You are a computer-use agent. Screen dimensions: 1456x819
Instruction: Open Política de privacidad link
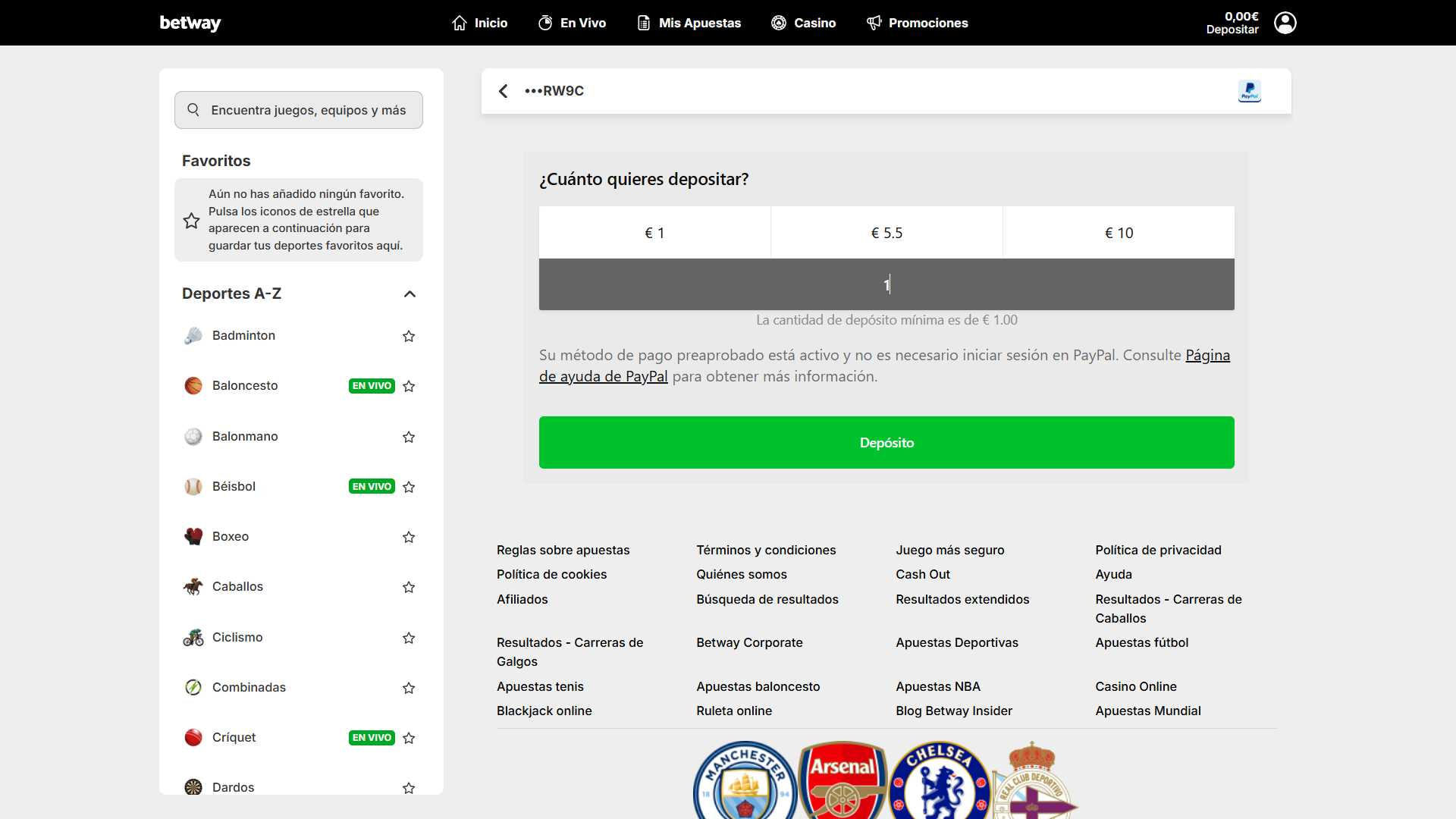[x=1158, y=550]
